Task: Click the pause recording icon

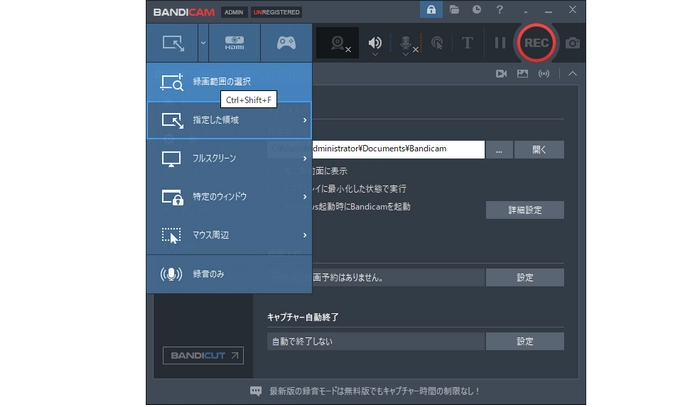Action: [x=500, y=43]
